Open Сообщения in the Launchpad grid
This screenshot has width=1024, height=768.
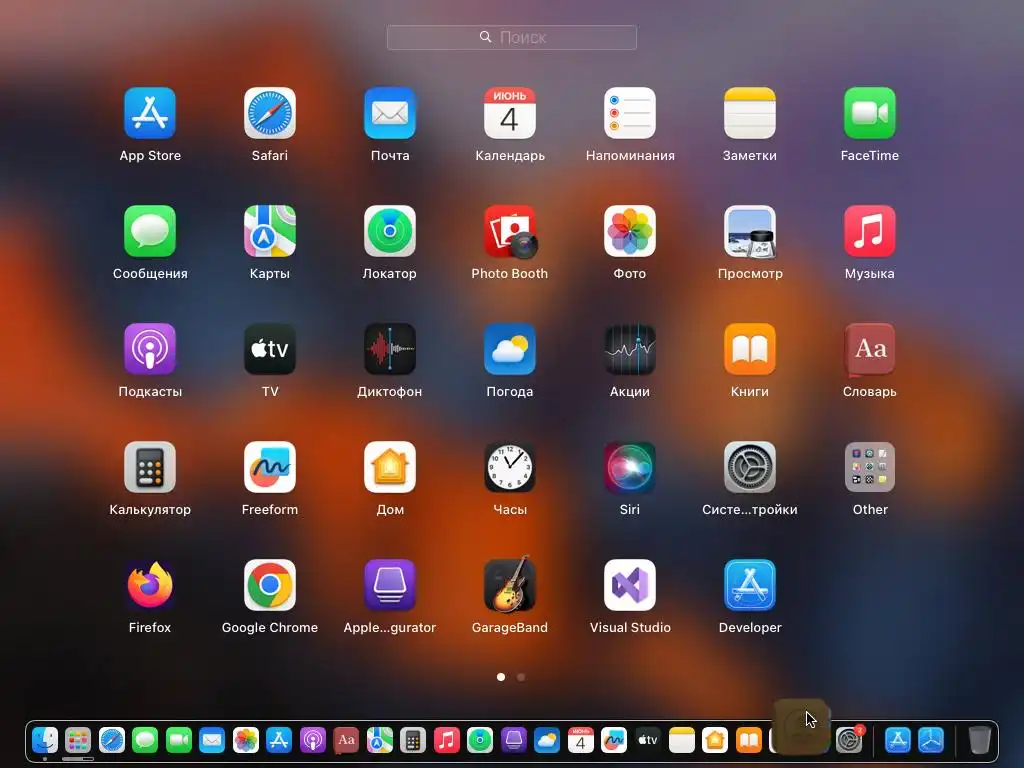tap(150, 231)
